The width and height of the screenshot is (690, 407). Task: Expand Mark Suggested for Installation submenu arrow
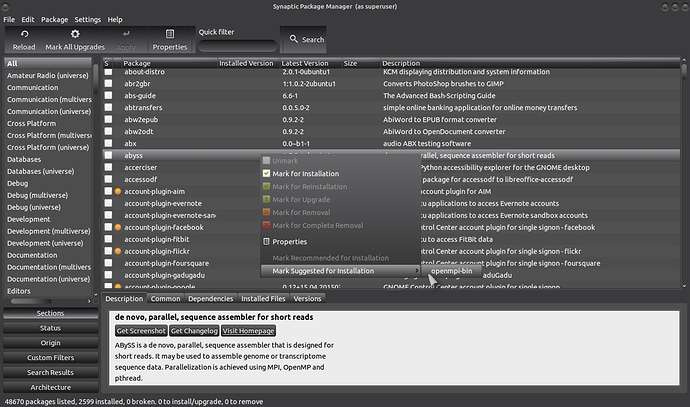[x=416, y=271]
